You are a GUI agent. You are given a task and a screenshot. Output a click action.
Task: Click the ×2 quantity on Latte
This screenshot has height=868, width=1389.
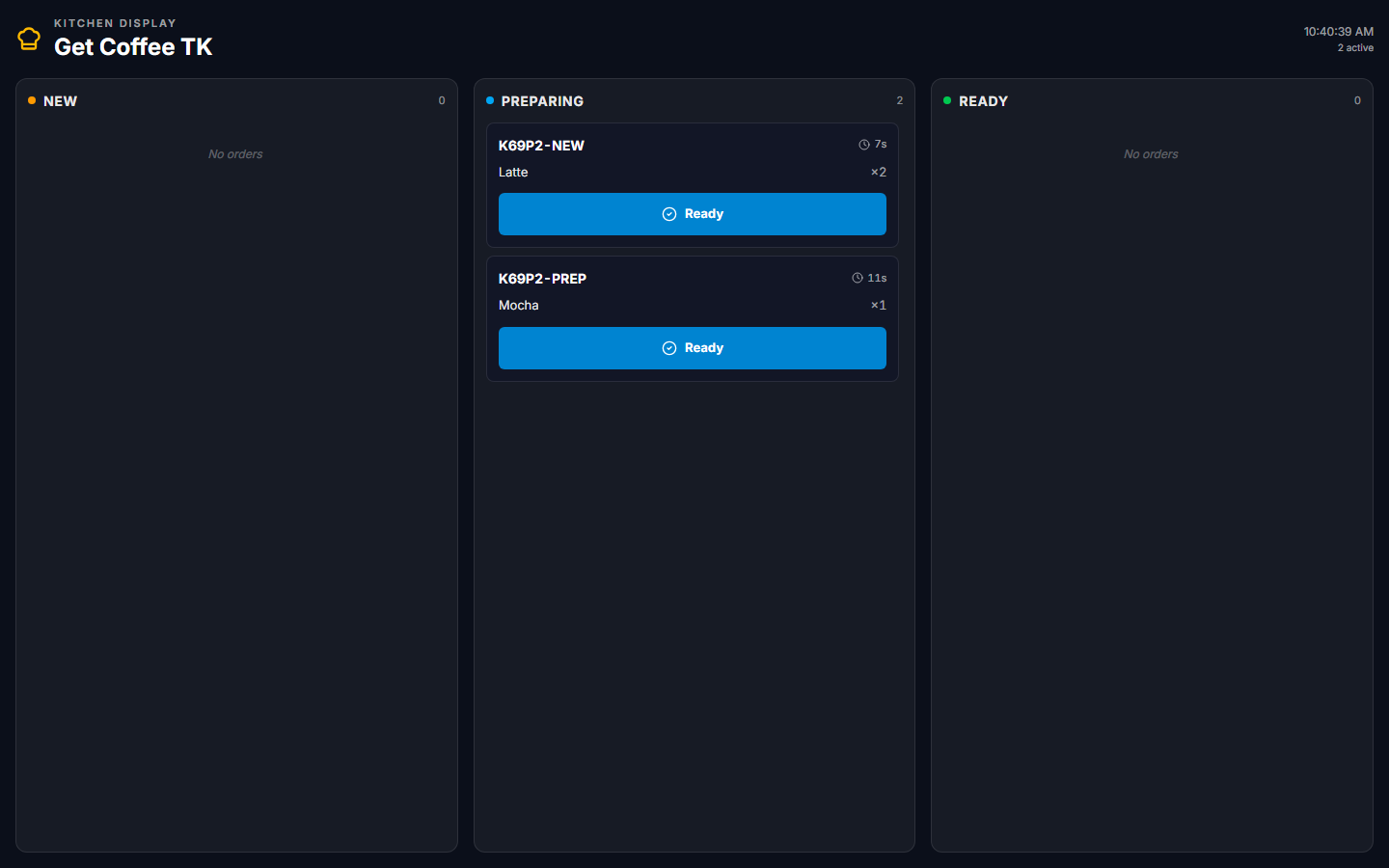coord(878,173)
